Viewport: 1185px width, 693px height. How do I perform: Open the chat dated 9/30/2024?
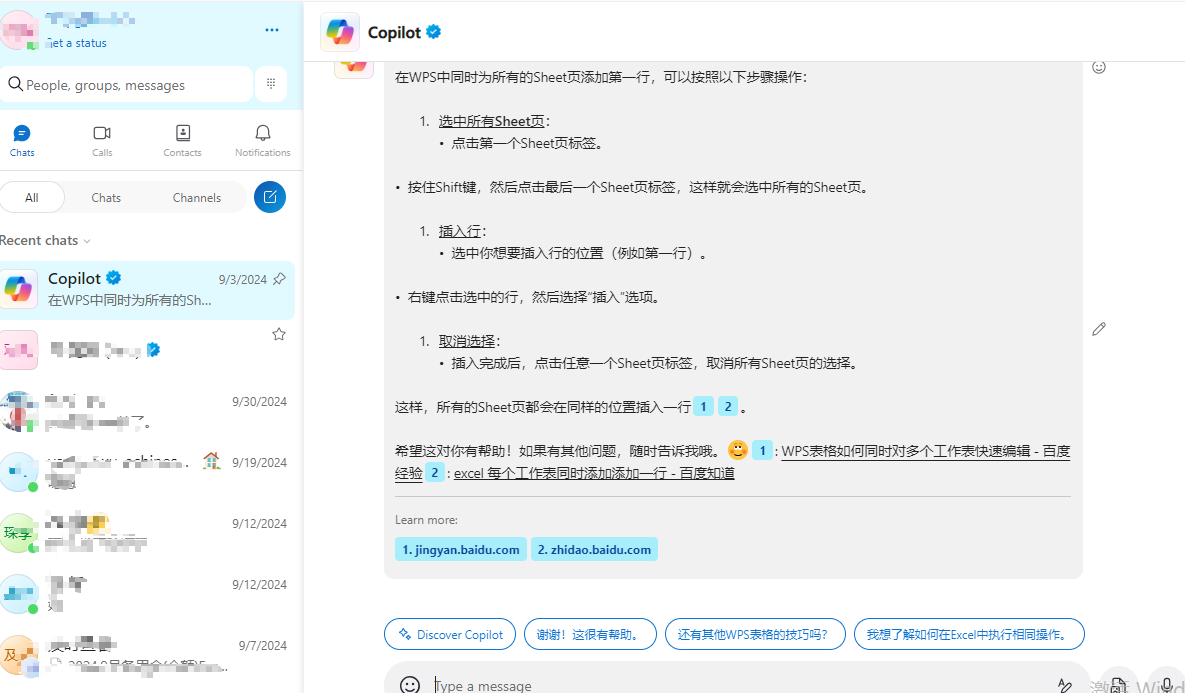coord(147,412)
